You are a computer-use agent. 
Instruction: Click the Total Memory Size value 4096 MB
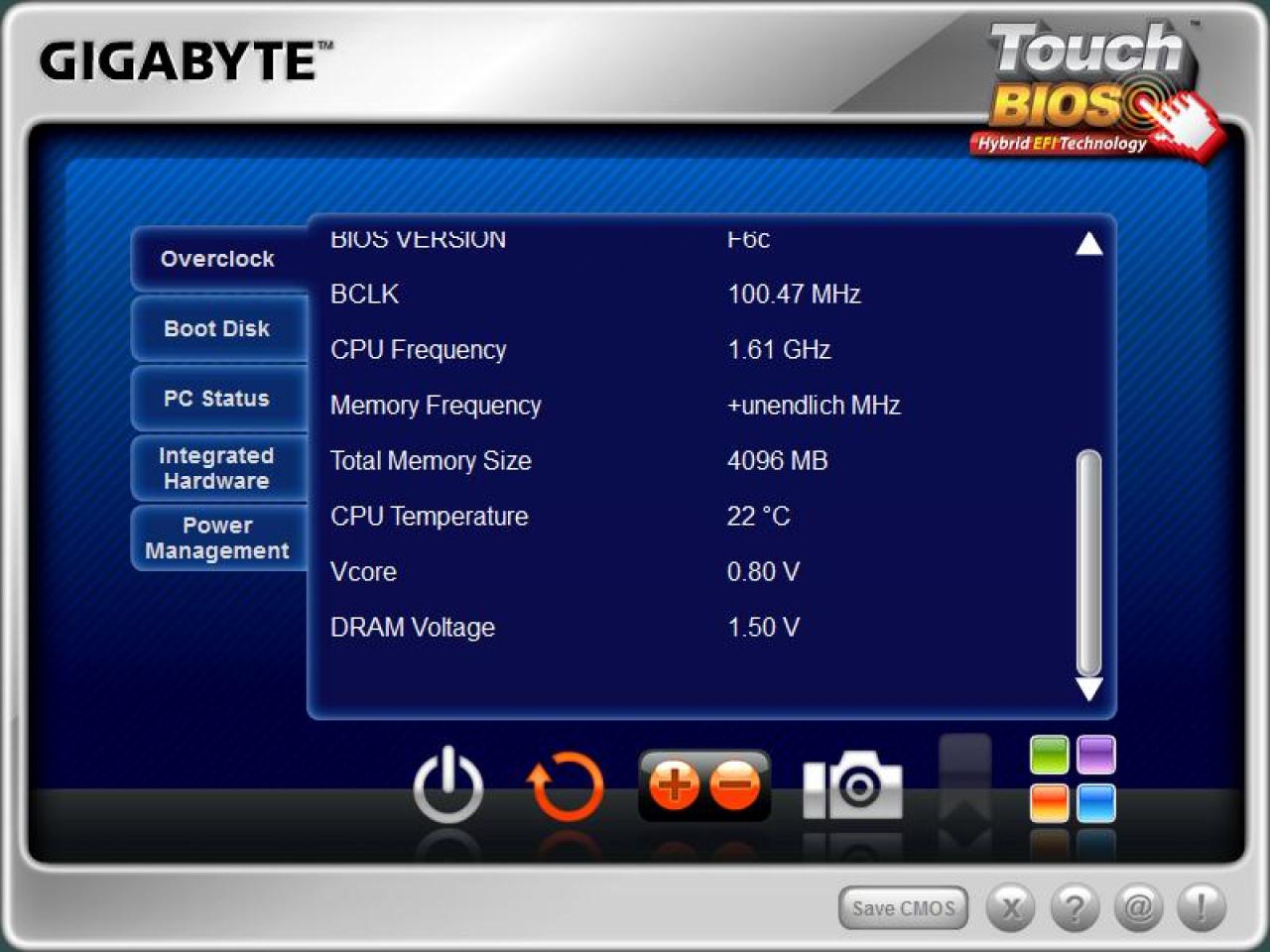(x=777, y=460)
